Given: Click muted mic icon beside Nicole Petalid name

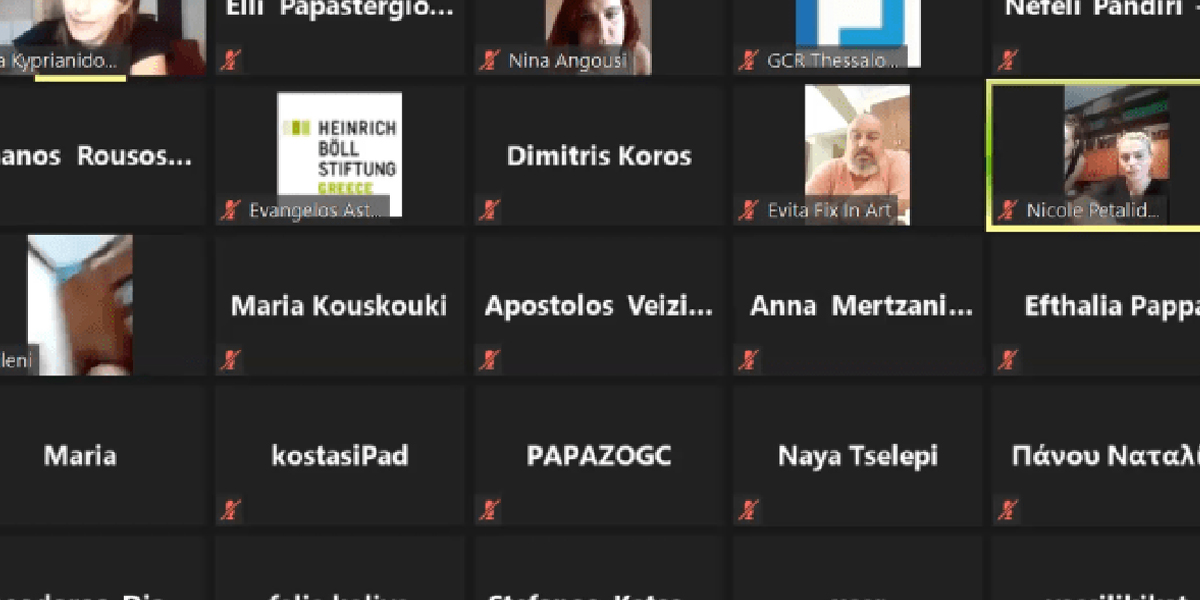Looking at the screenshot, I should [x=1008, y=210].
